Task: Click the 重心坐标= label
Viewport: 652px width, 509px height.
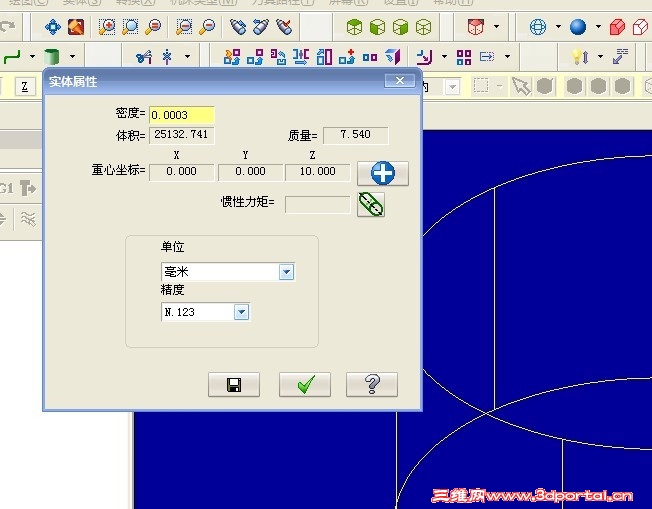Action: (119, 170)
